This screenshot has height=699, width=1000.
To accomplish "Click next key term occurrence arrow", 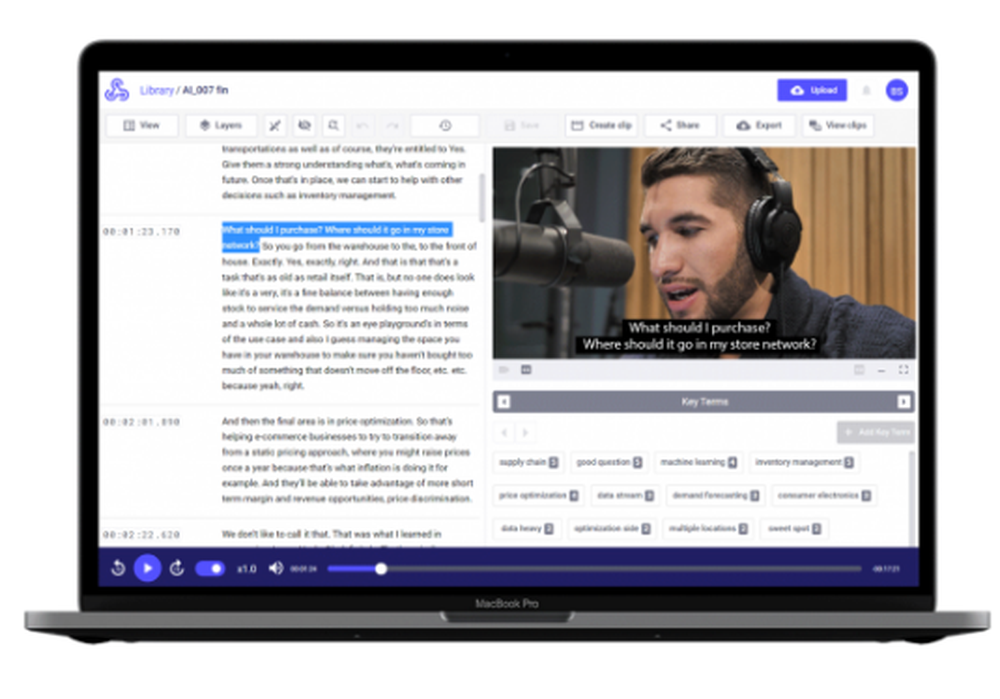I will pos(525,432).
